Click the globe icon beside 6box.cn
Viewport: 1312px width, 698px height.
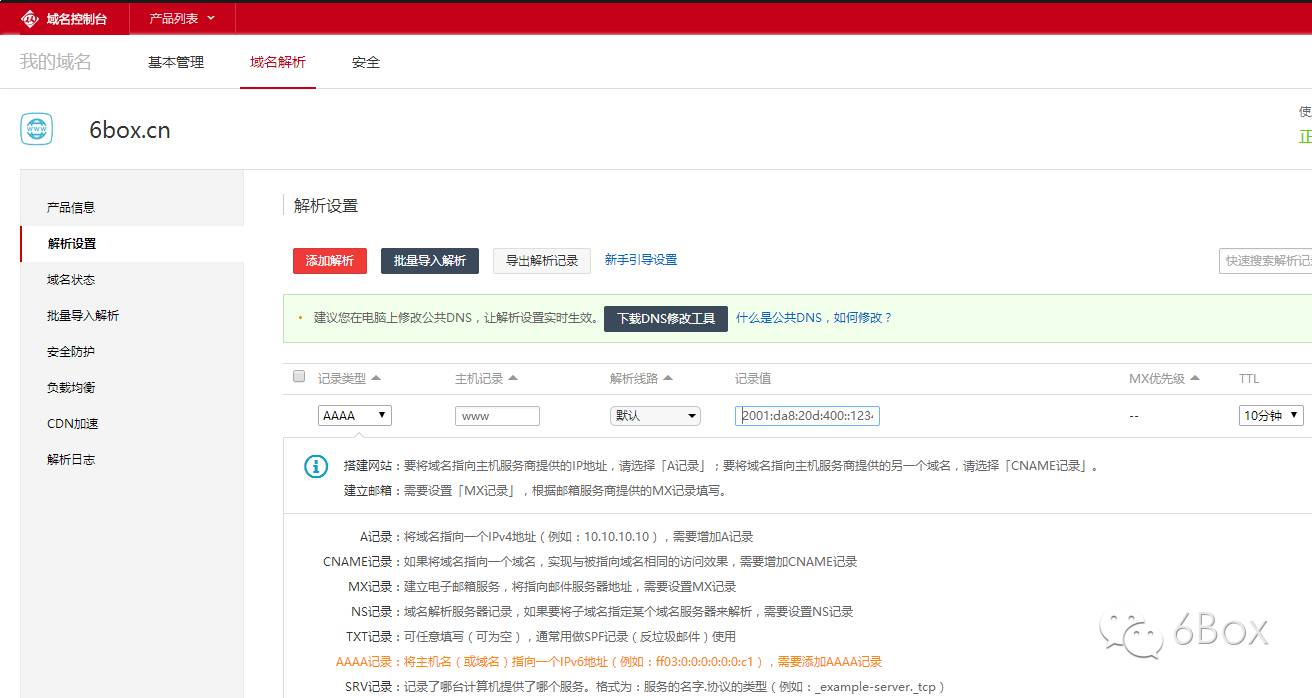[x=36, y=128]
